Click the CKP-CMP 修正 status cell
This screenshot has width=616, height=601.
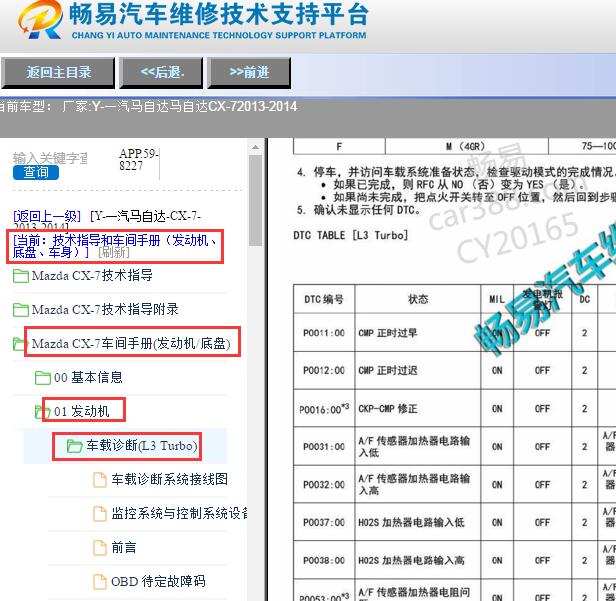[x=418, y=409]
